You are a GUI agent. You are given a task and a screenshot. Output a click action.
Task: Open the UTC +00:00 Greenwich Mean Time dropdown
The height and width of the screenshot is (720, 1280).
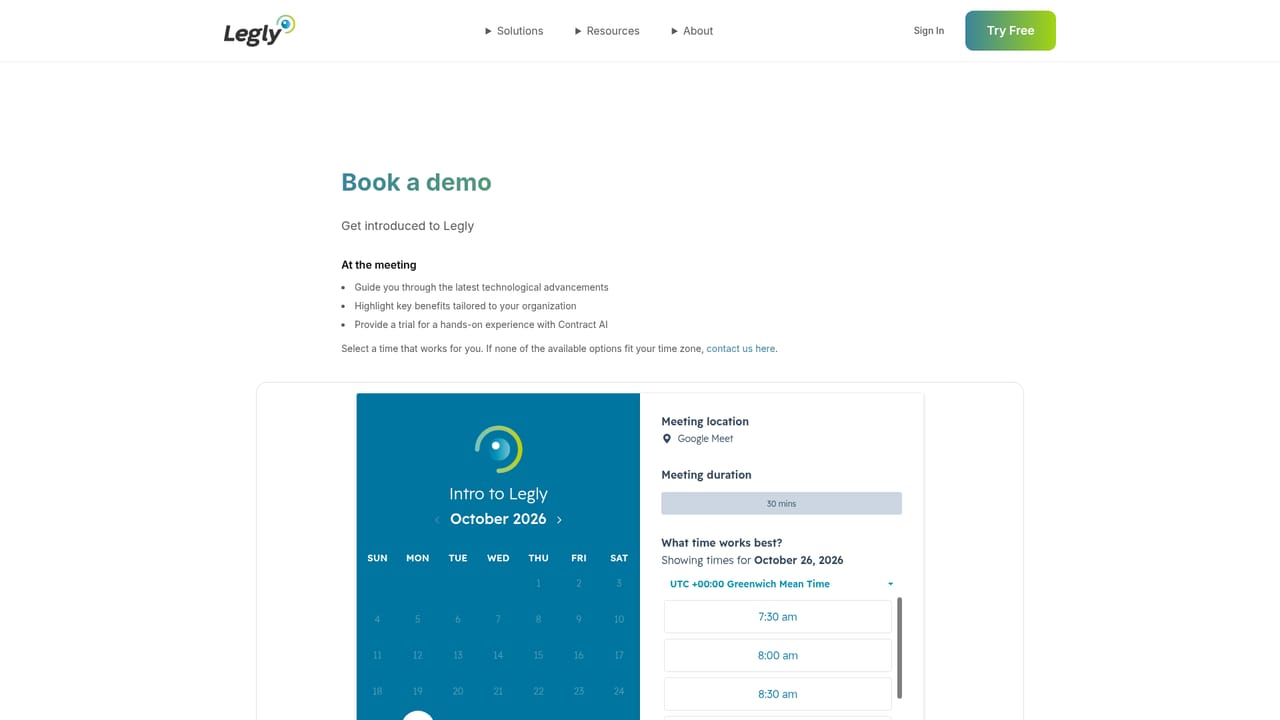coord(781,584)
